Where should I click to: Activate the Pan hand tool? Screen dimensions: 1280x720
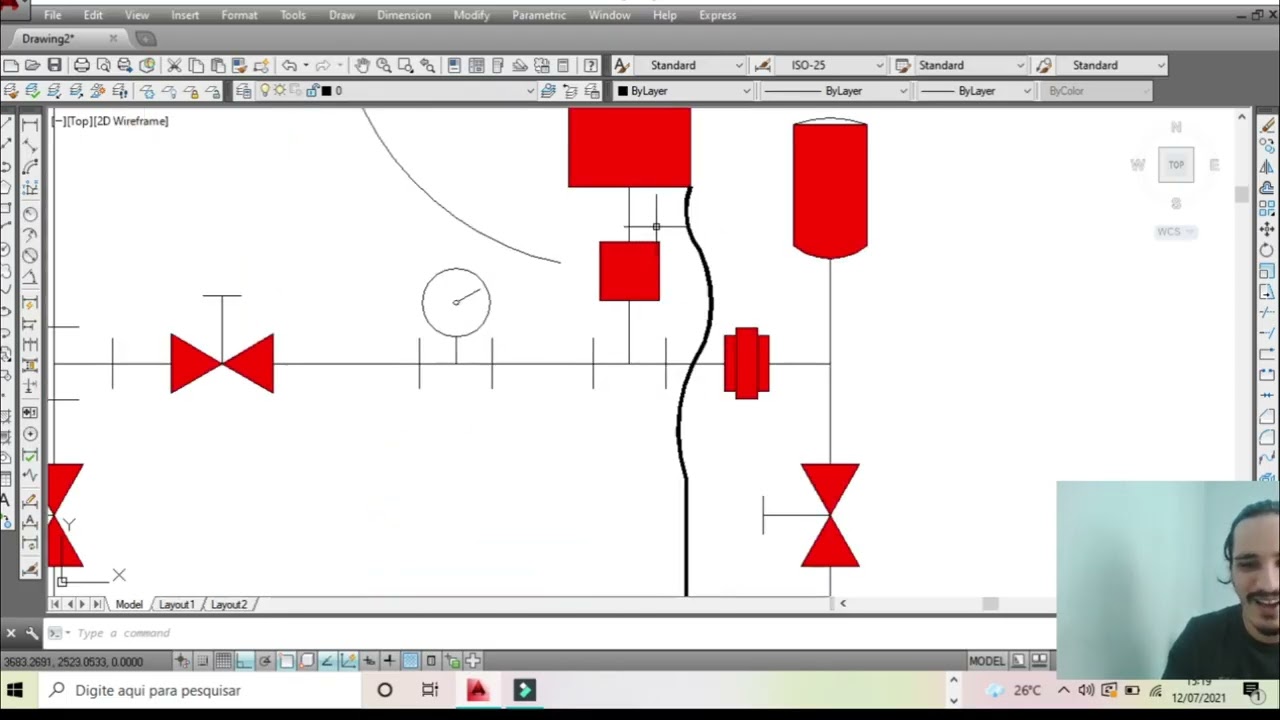362,65
